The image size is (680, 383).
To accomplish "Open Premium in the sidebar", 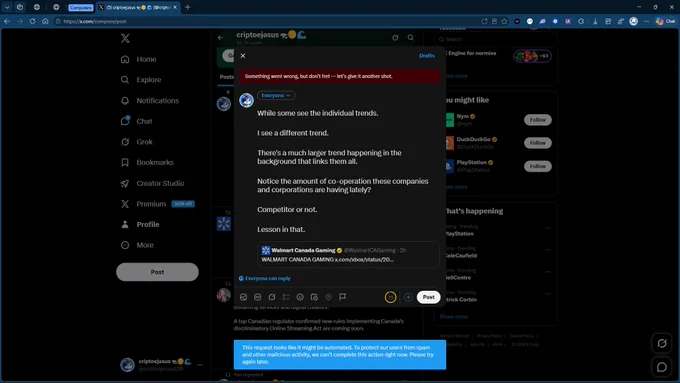I will pos(157,204).
